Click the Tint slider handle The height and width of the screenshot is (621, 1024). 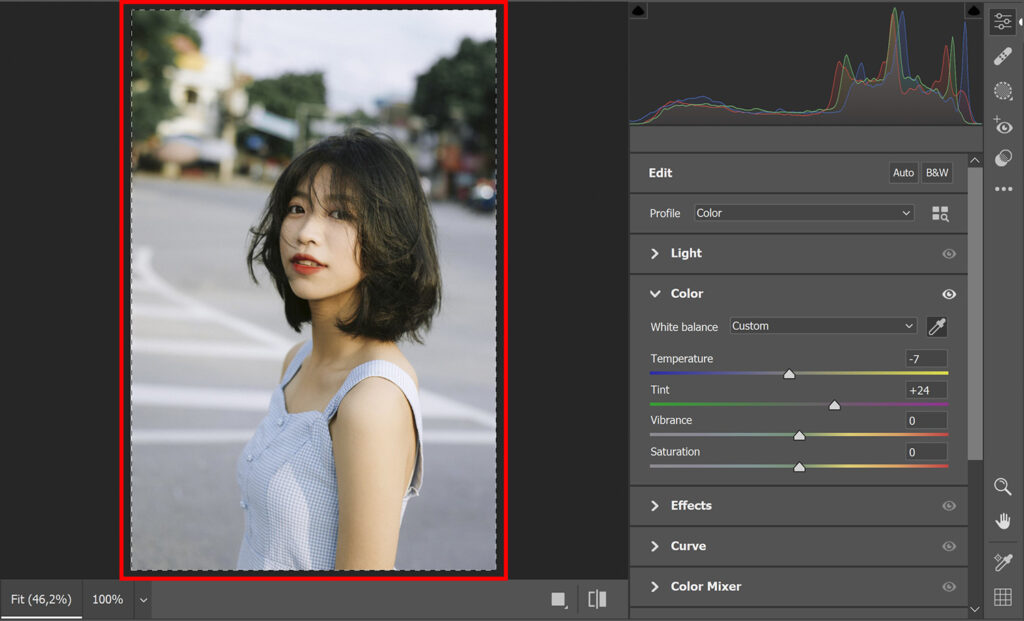tap(834, 405)
